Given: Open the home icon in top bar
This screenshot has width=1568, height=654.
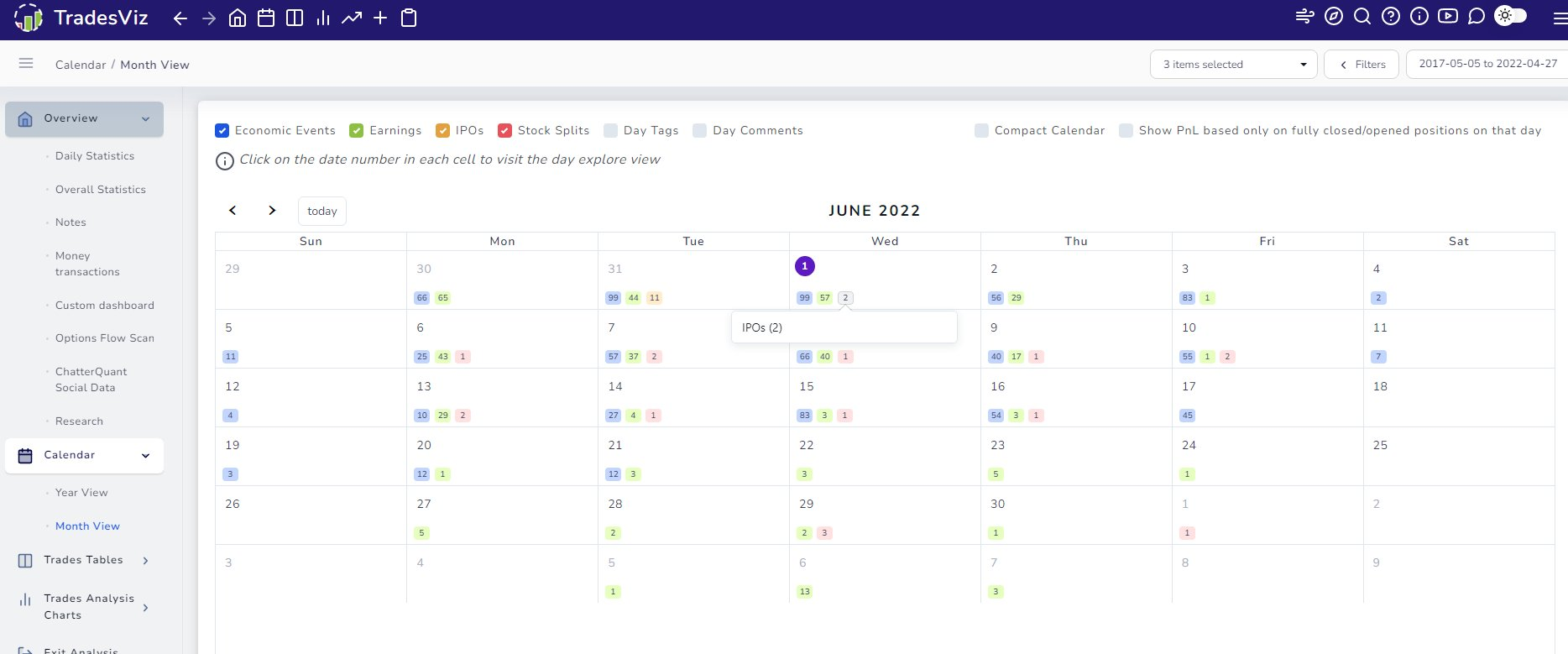Looking at the screenshot, I should tap(238, 18).
